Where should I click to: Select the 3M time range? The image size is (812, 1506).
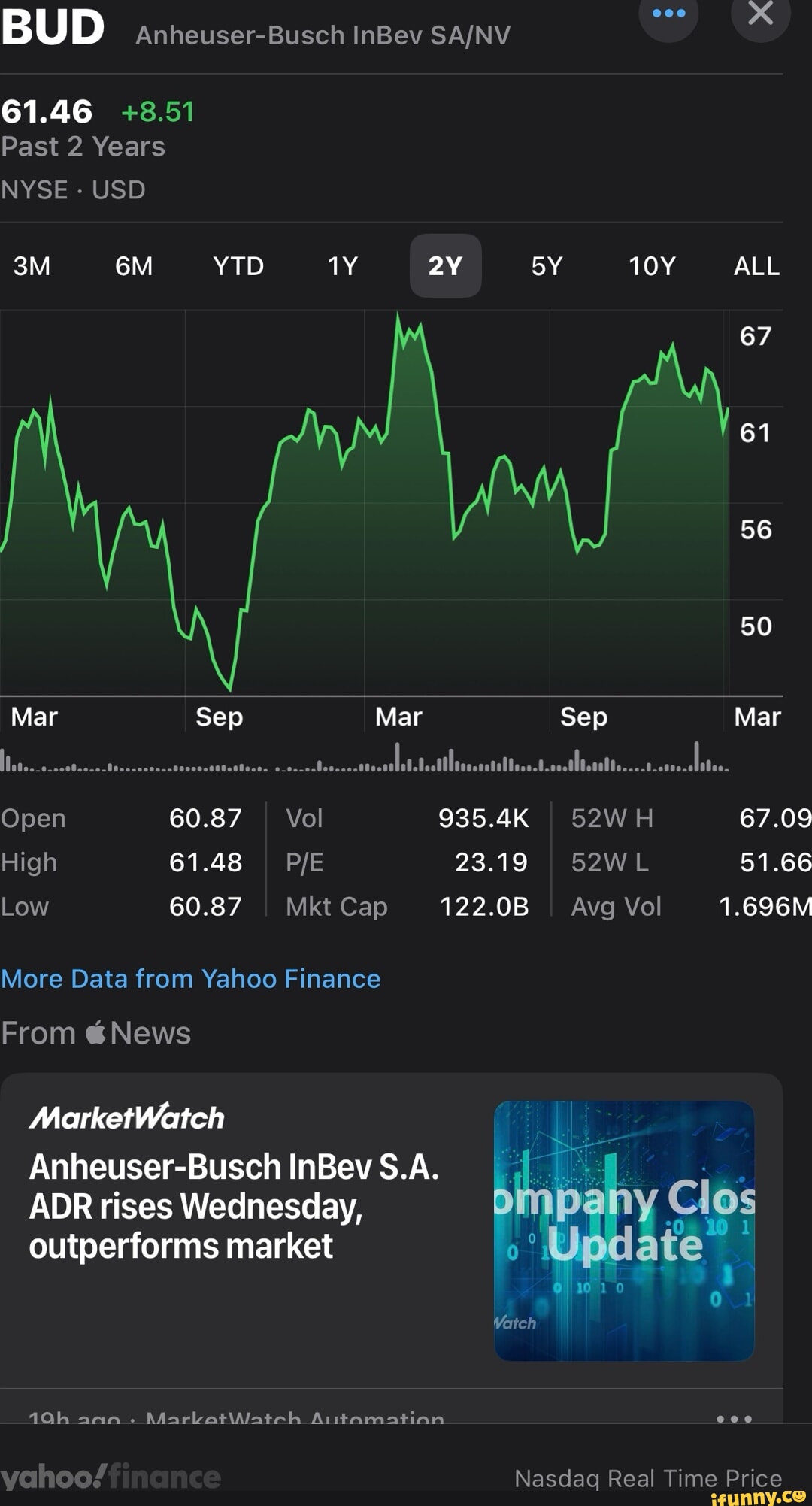(32, 266)
